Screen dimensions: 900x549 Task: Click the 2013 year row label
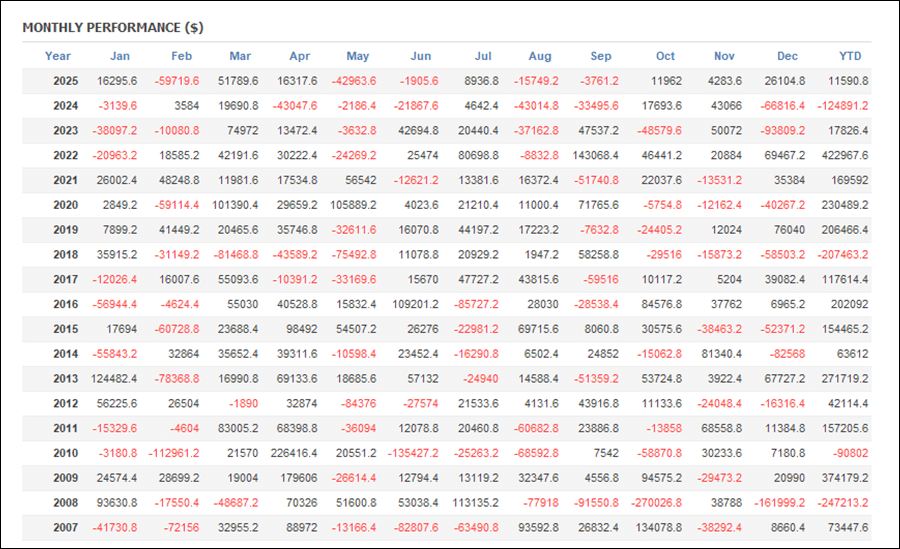point(66,381)
